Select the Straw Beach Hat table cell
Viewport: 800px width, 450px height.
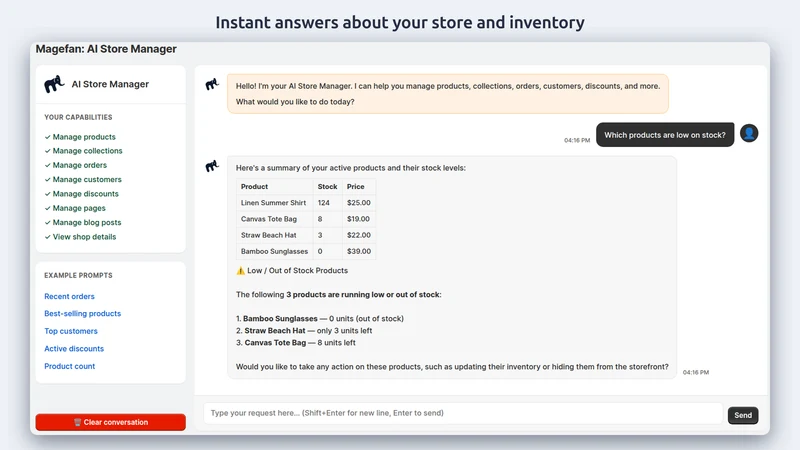pyautogui.click(x=274, y=235)
